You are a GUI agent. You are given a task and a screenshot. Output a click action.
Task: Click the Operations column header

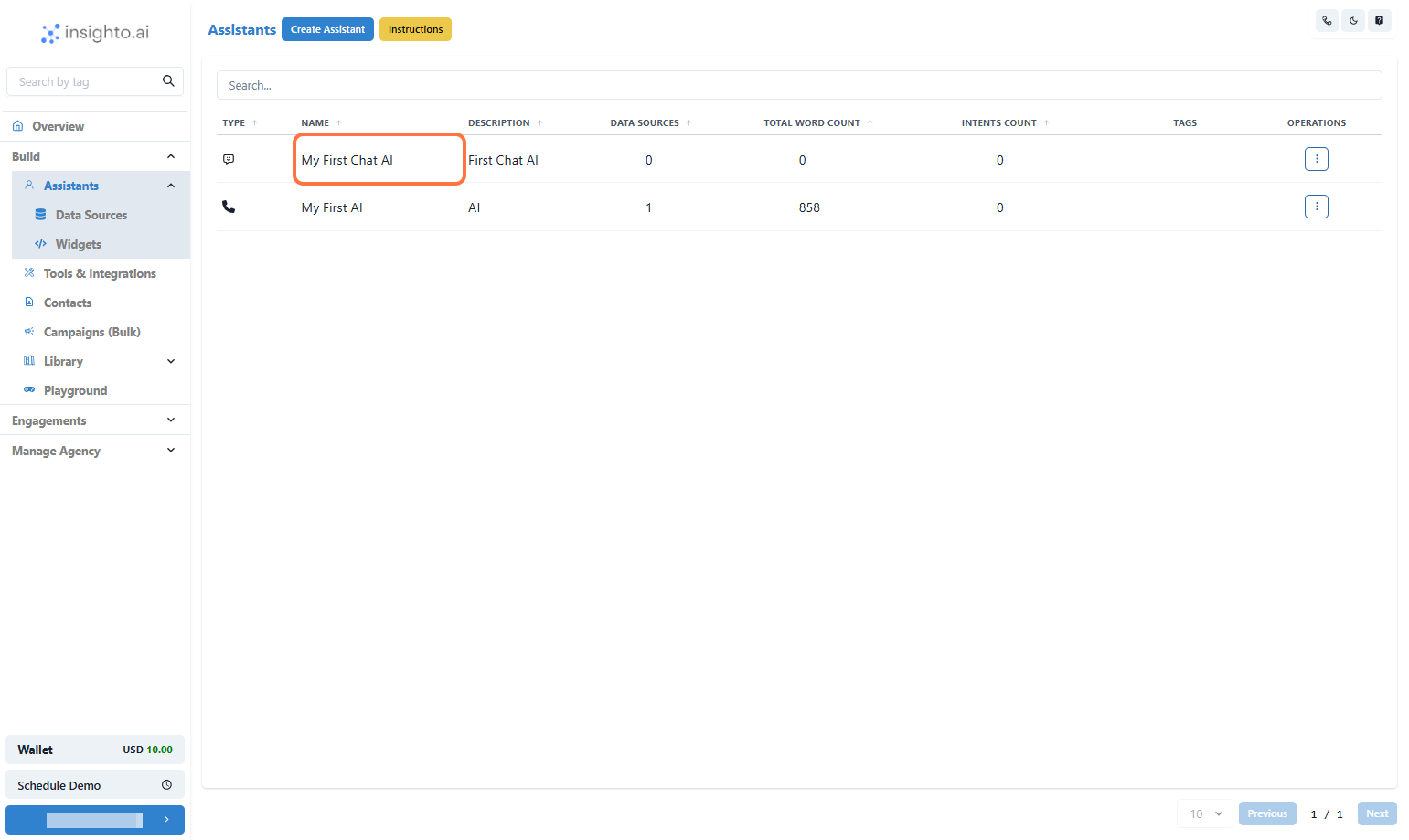click(x=1317, y=122)
